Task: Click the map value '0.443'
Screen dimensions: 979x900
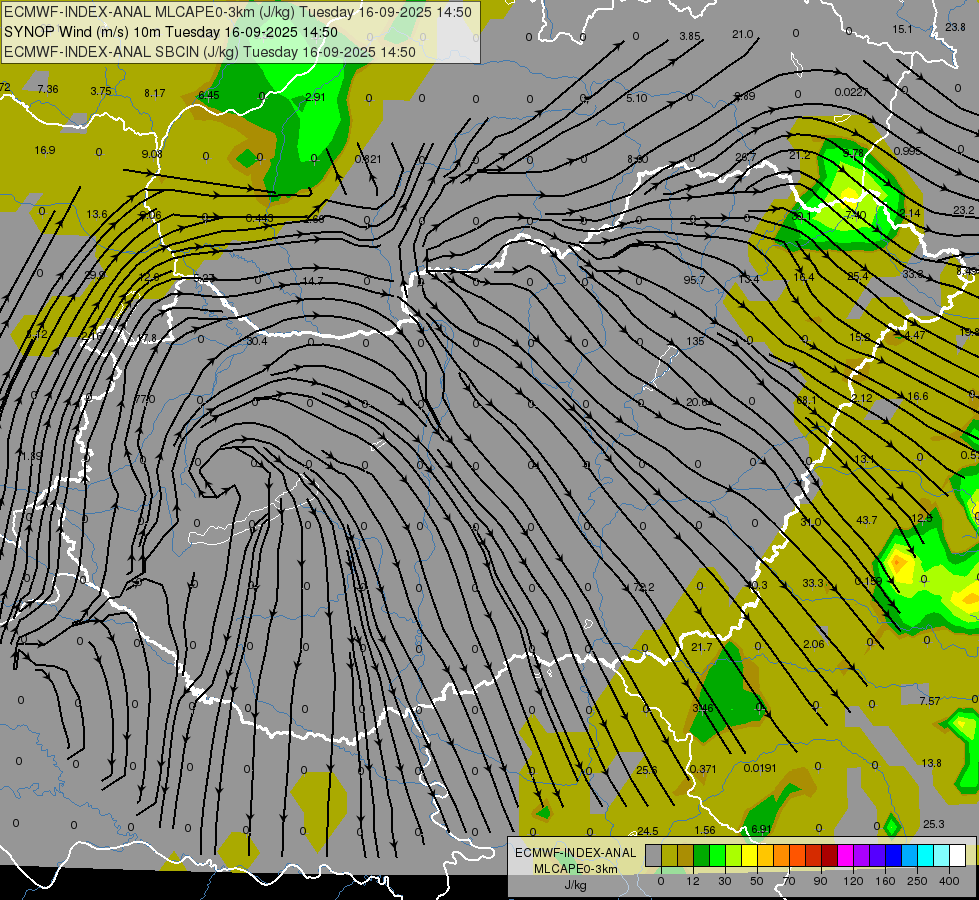Action: [x=260, y=218]
